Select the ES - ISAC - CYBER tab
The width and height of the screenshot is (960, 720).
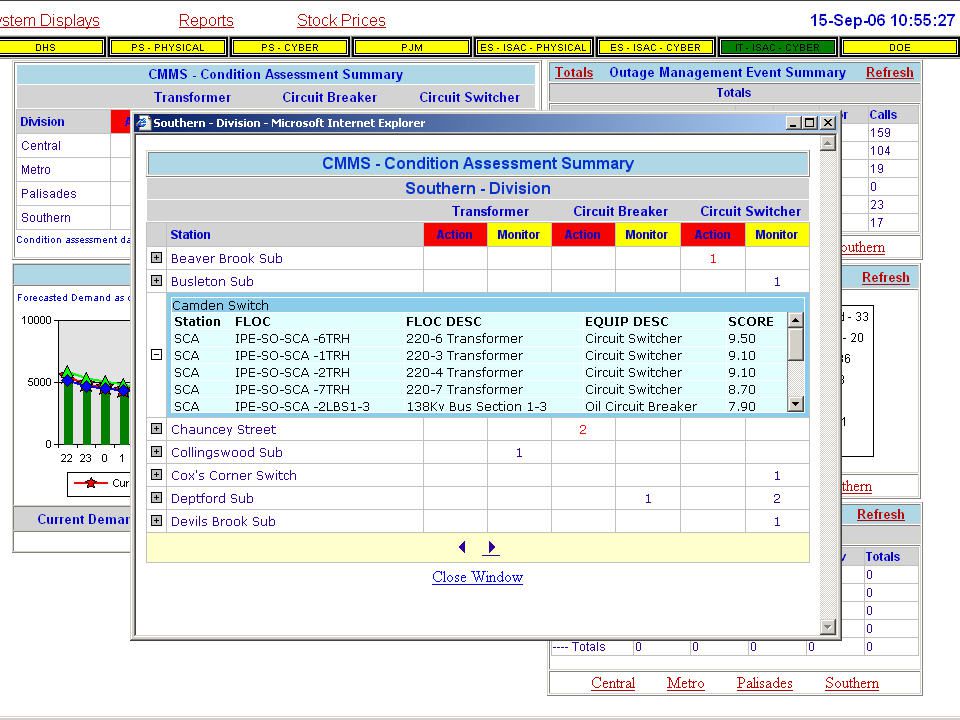click(x=656, y=47)
